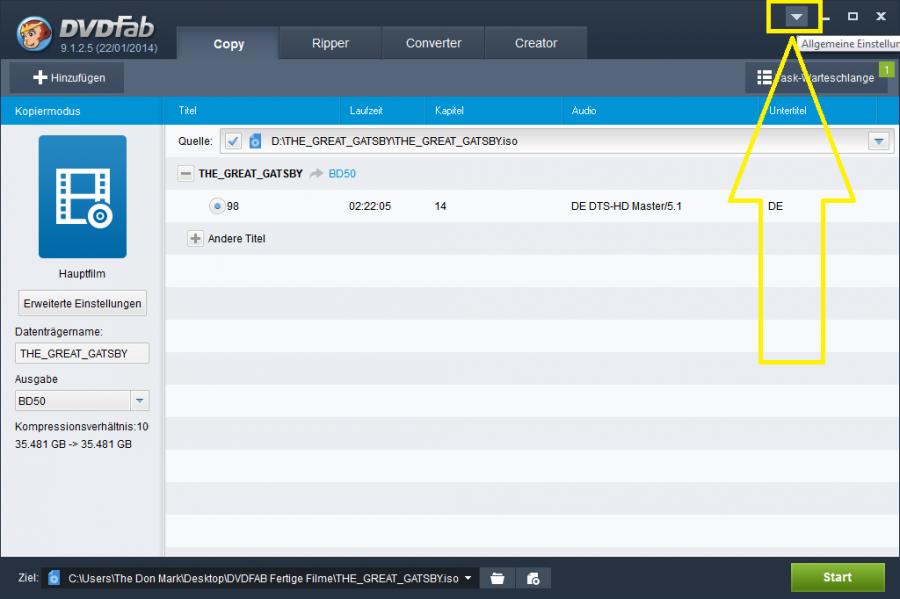Click the DVDFab monkey logo
The width and height of the screenshot is (900, 599).
[36, 32]
